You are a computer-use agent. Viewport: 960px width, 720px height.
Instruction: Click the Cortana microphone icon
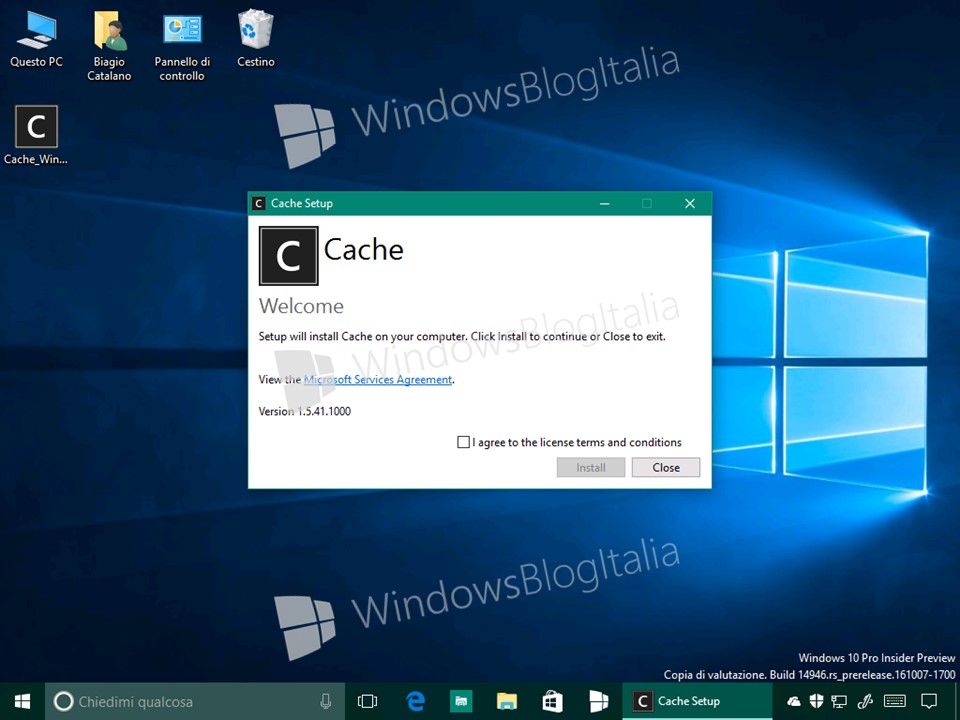point(326,702)
